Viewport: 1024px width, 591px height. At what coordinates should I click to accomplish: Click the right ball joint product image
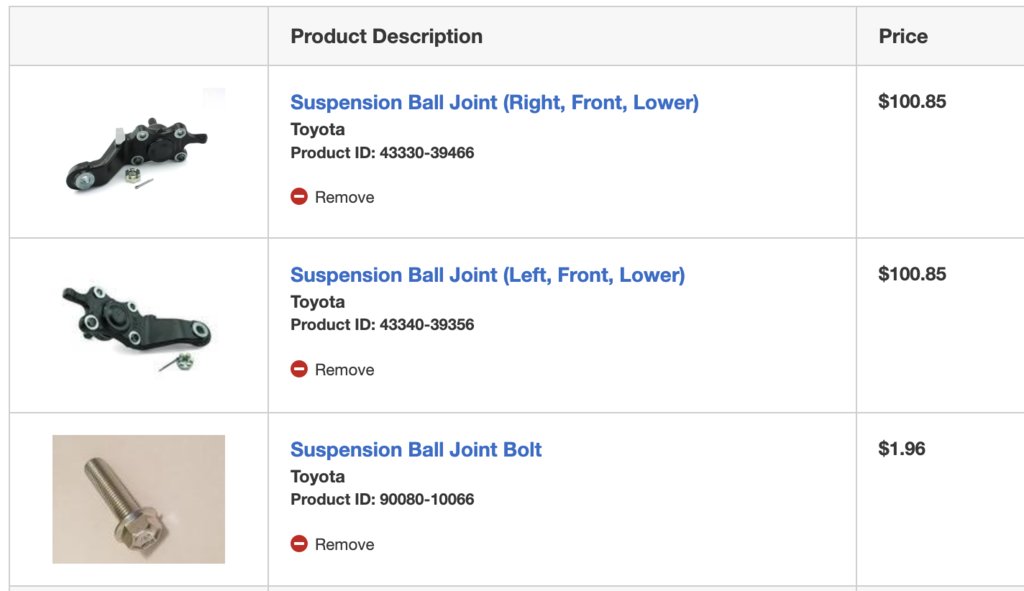pos(138,152)
